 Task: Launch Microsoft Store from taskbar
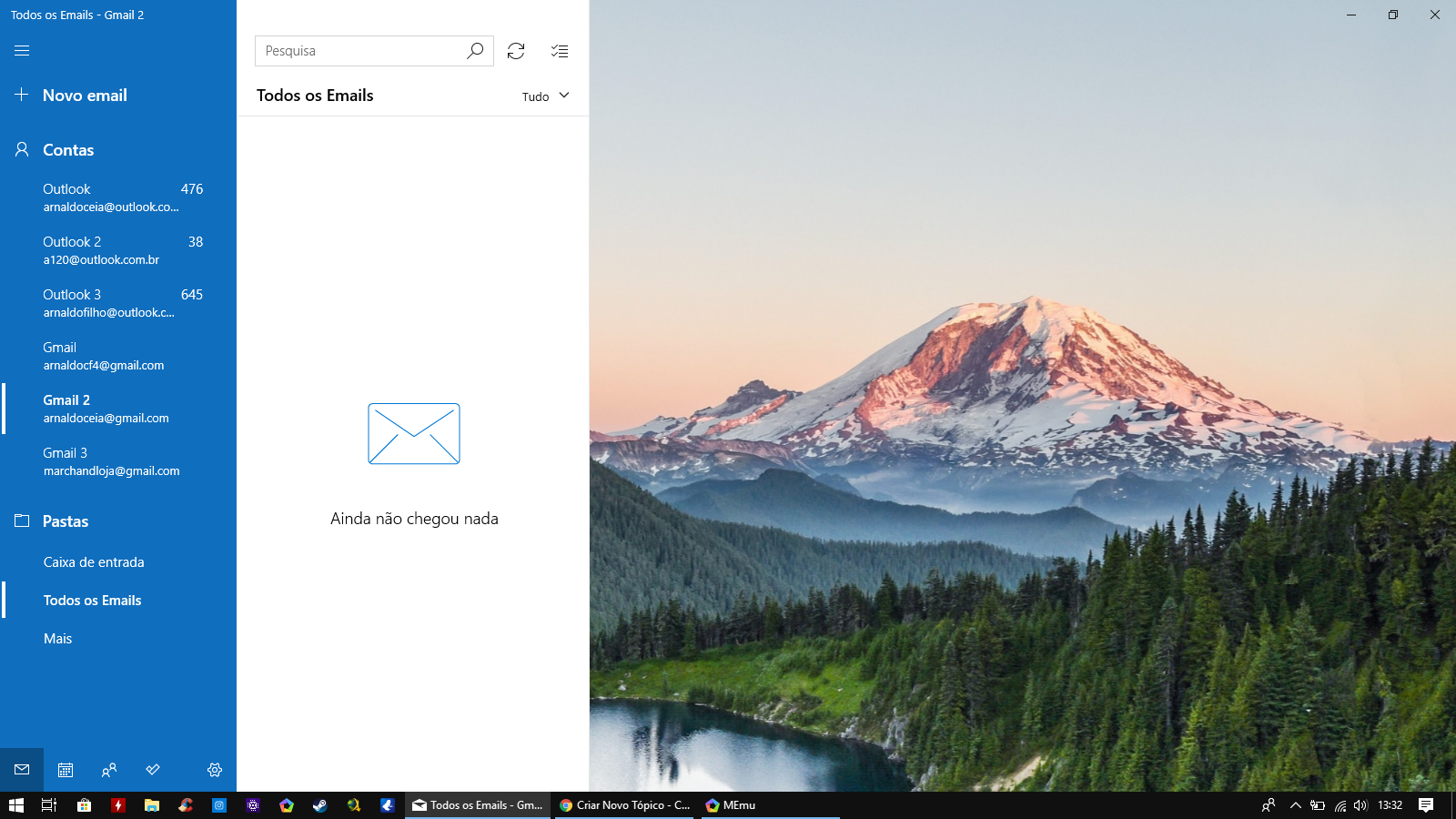click(x=84, y=805)
